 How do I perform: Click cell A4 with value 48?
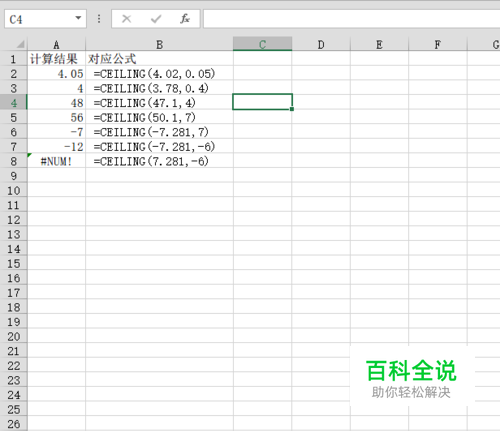56,103
